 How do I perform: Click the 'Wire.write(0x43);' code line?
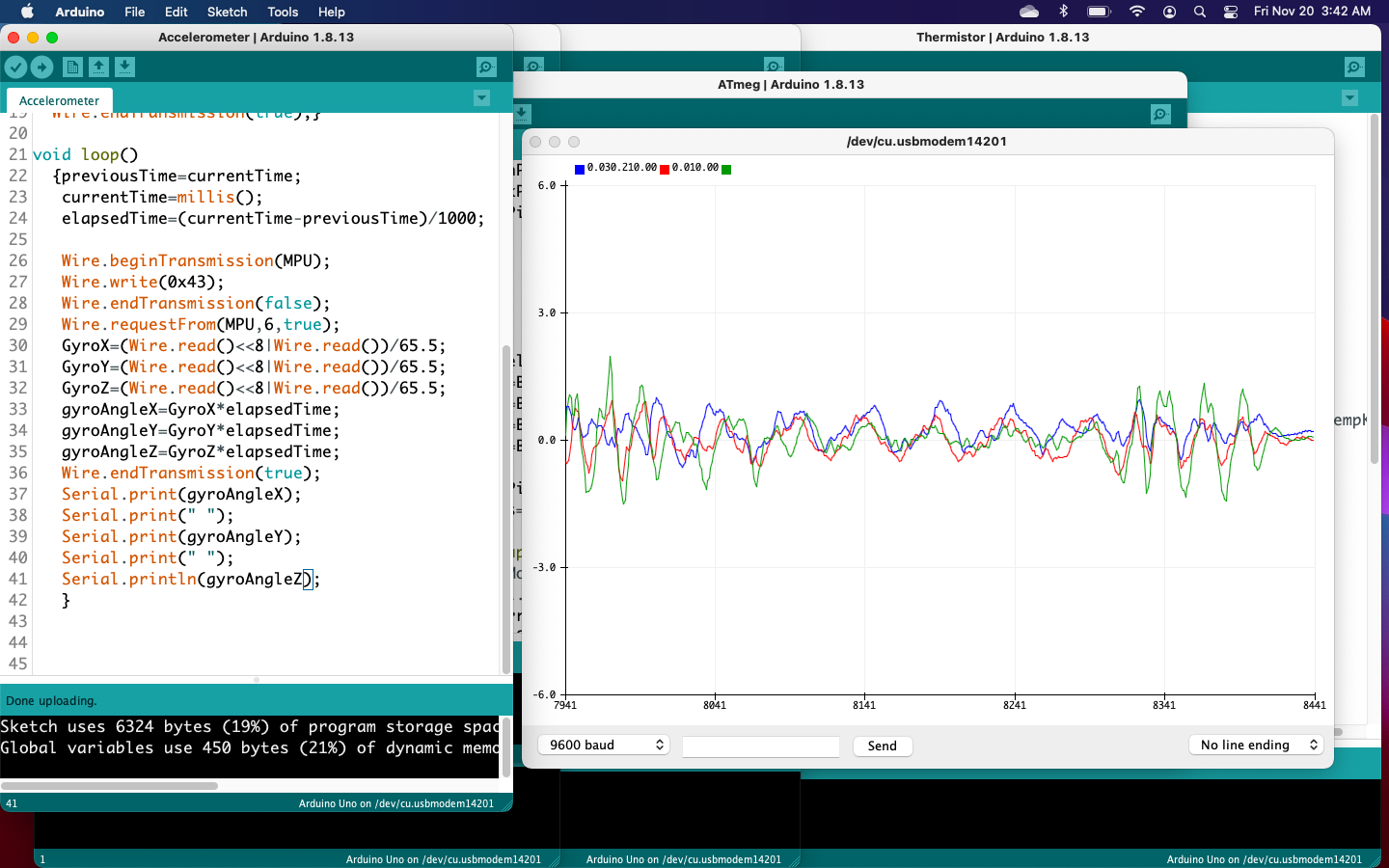[x=143, y=282]
